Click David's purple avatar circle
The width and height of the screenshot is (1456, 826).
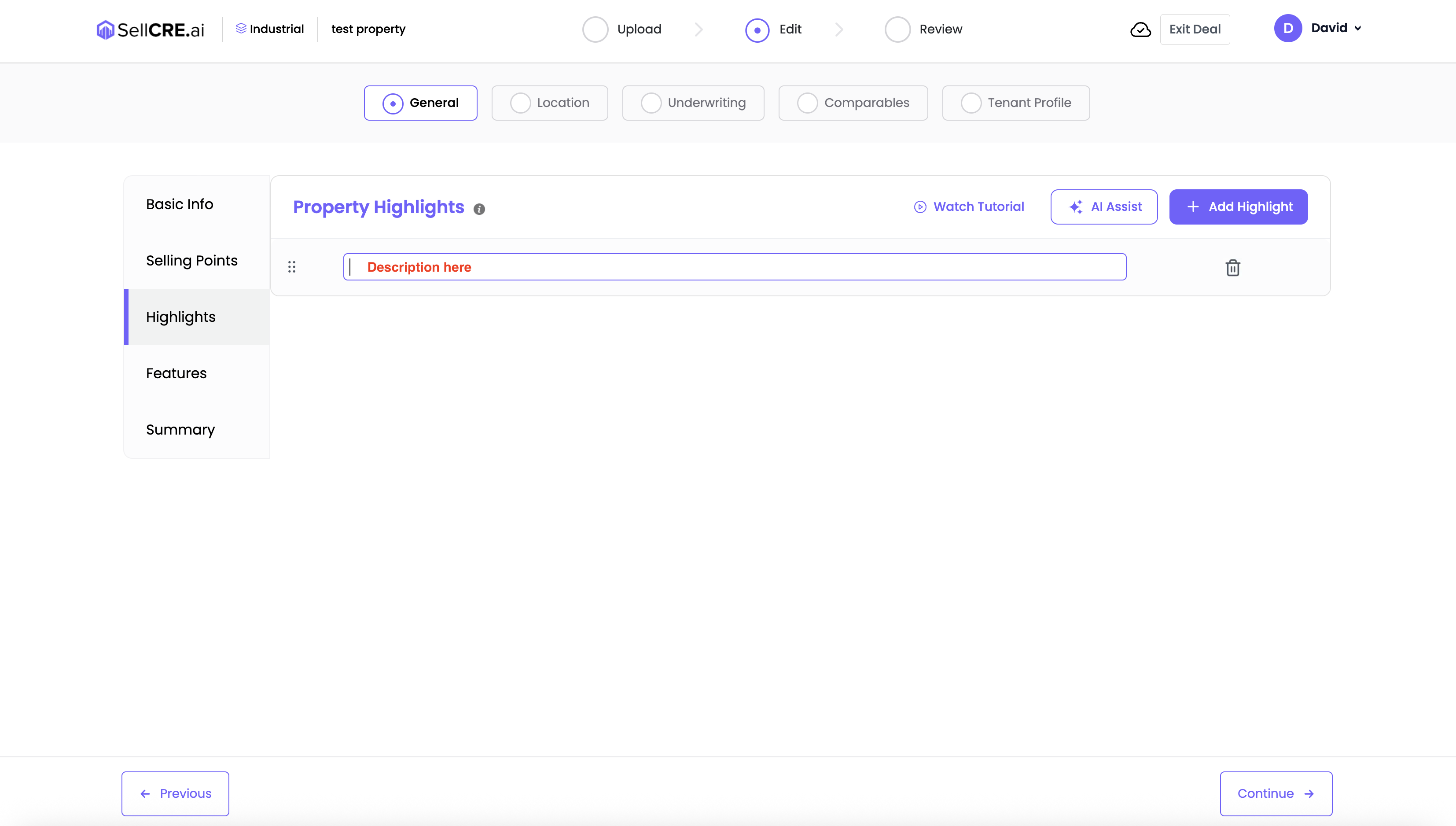click(x=1287, y=28)
